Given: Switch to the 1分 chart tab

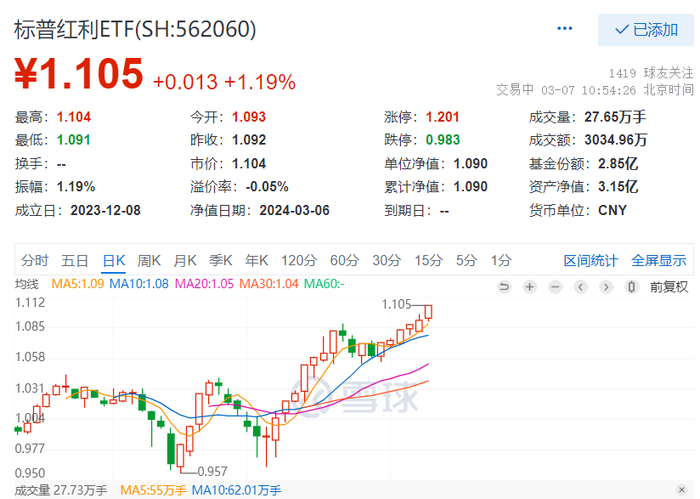Looking at the screenshot, I should click(x=501, y=260).
